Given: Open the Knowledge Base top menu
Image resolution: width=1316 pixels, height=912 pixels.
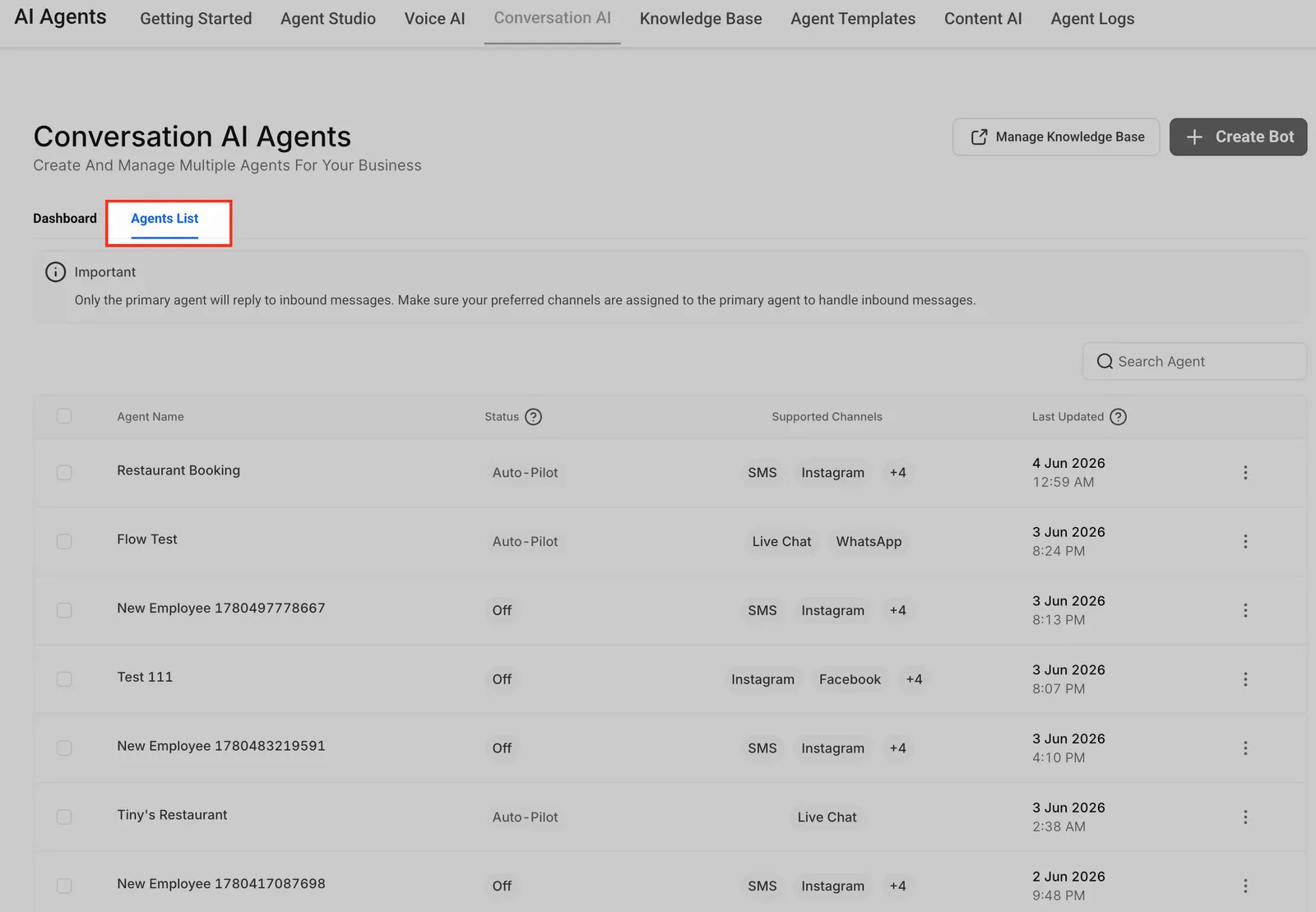Looking at the screenshot, I should coord(701,18).
